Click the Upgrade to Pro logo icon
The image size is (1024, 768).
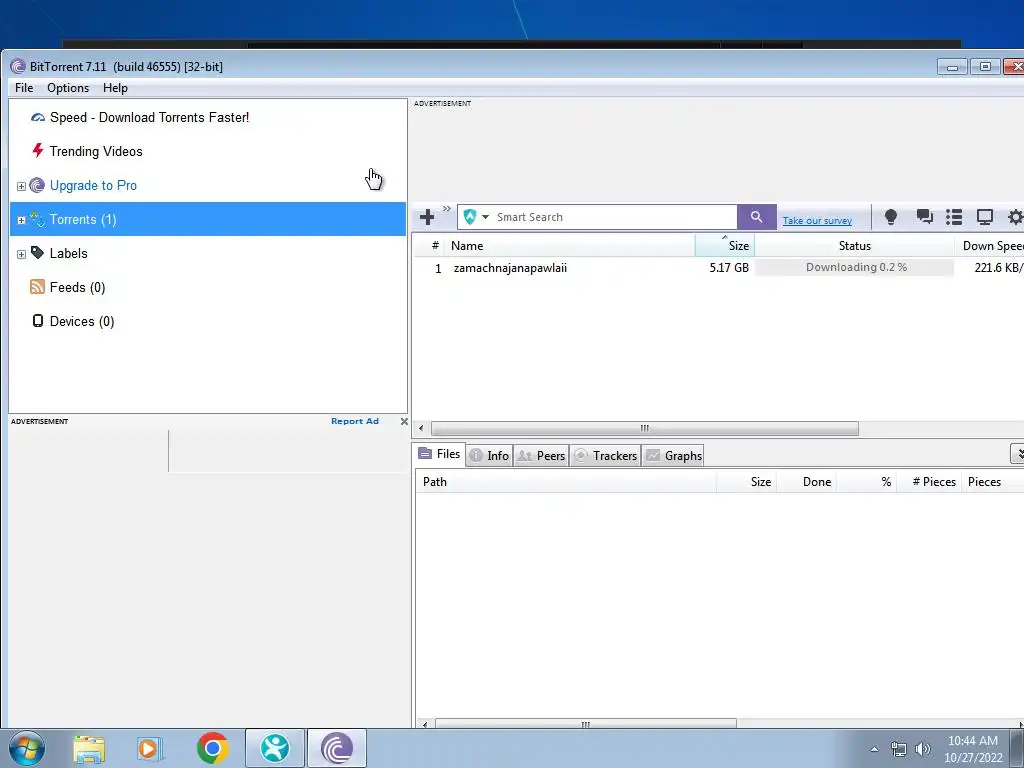tap(37, 185)
